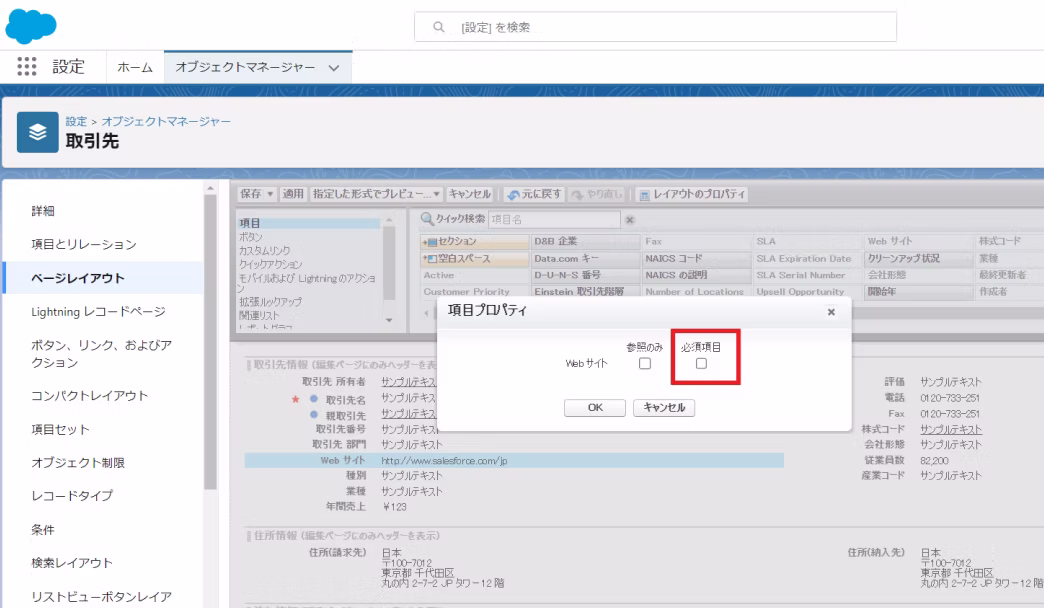Toggle the 必須項目 checkbox

click(701, 364)
